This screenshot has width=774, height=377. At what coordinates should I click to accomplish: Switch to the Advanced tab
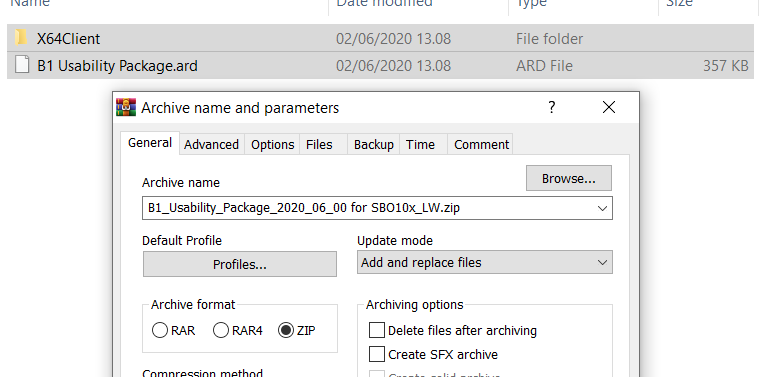(211, 145)
